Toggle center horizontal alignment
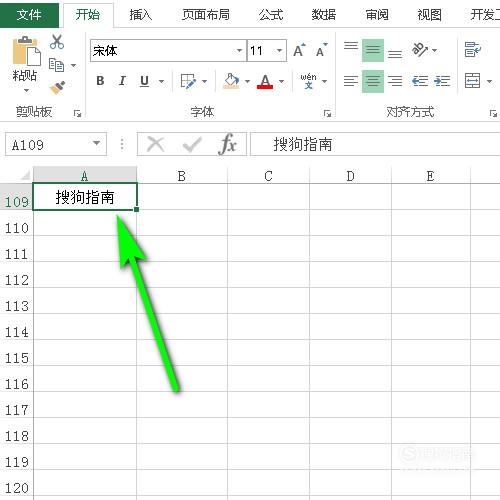Screen dimensions: 500x500 pyautogui.click(x=373, y=81)
